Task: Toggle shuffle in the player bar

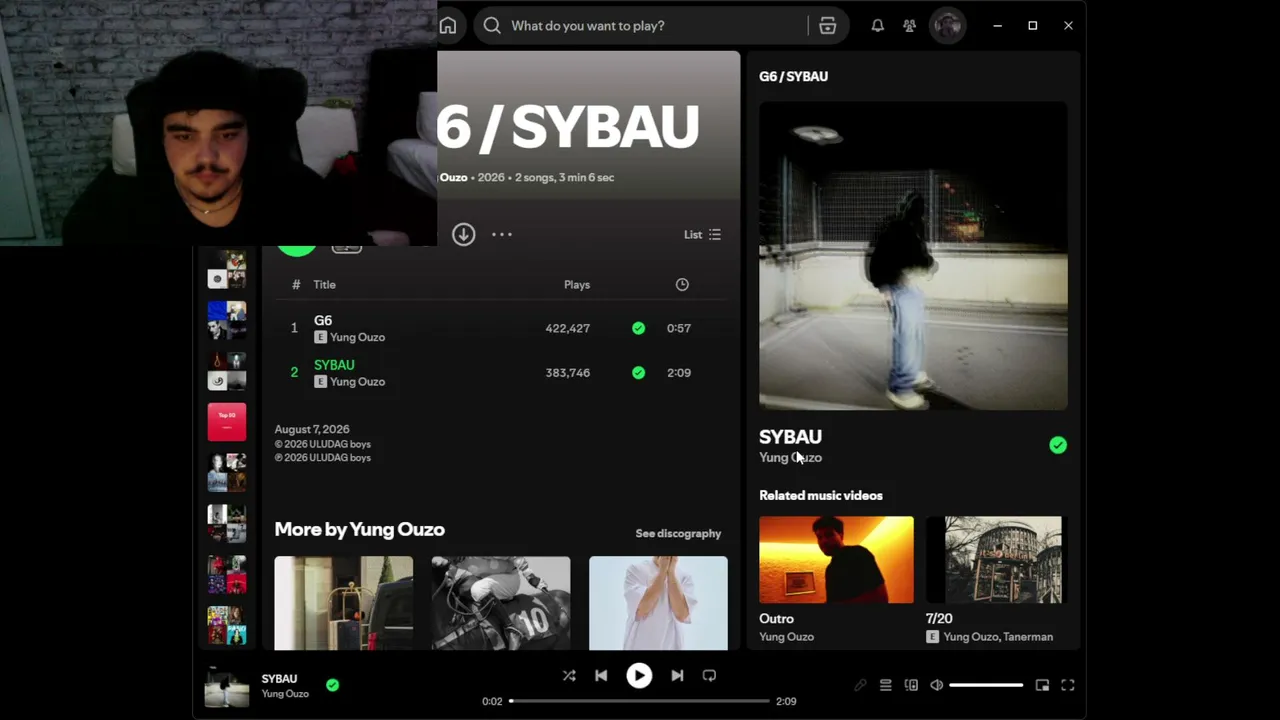Action: tap(569, 676)
